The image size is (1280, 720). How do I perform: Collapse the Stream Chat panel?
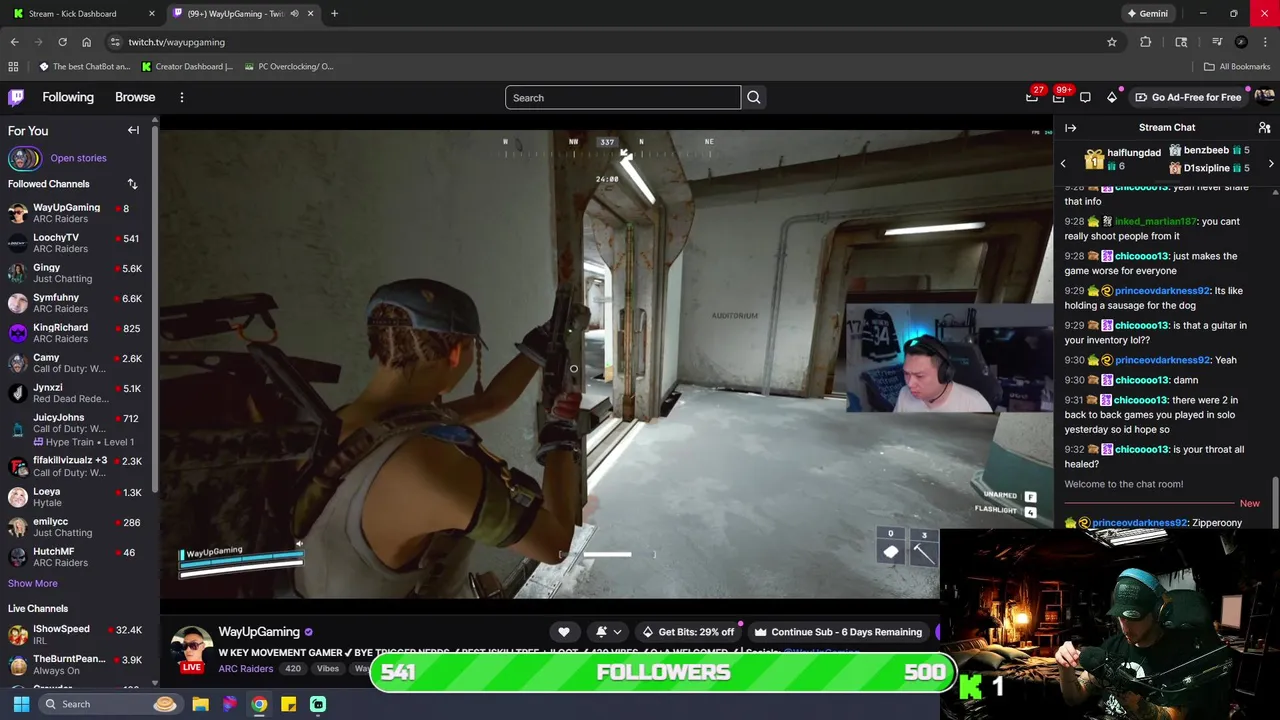pyautogui.click(x=1071, y=128)
